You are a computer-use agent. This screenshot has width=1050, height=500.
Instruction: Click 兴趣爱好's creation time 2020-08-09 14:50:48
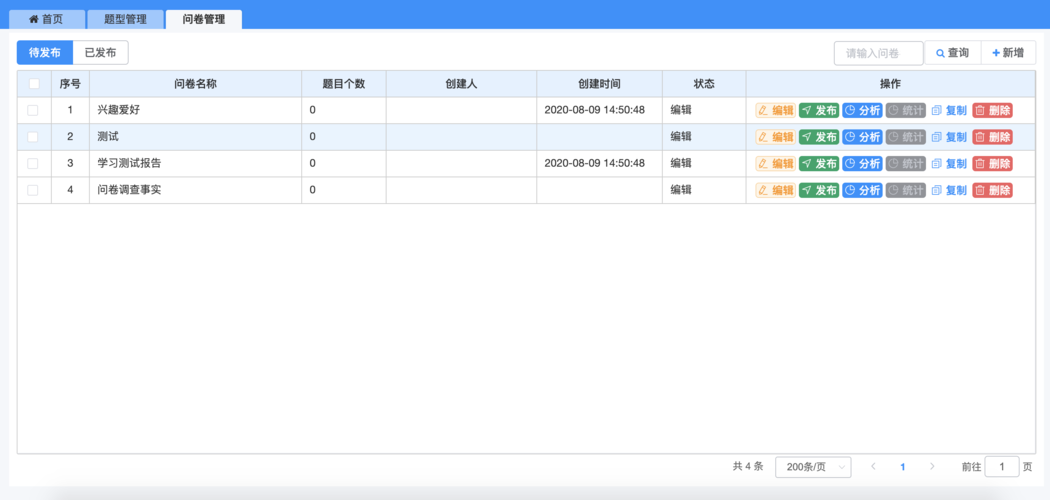pos(595,110)
